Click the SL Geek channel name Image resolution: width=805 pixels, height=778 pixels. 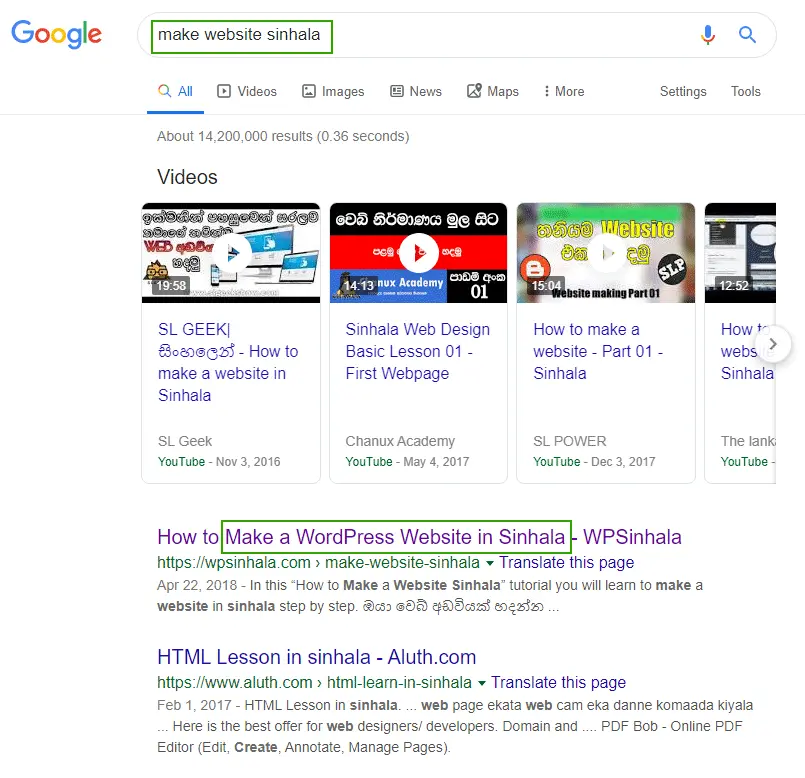pyautogui.click(x=185, y=441)
